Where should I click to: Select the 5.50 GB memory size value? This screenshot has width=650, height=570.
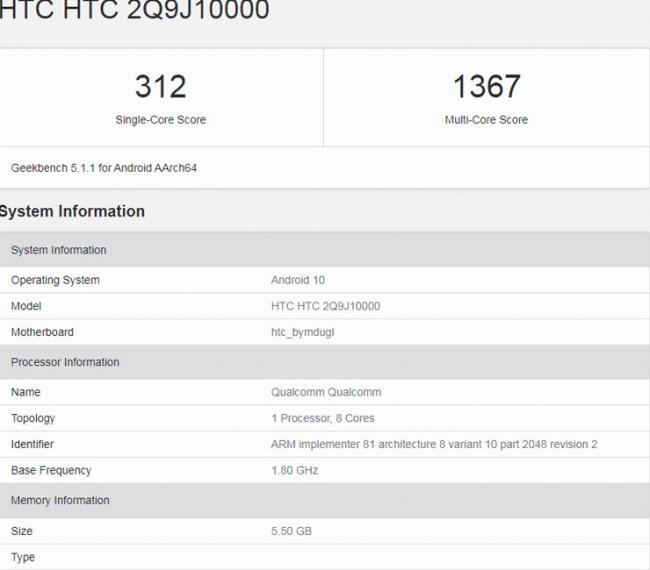[x=291, y=531]
